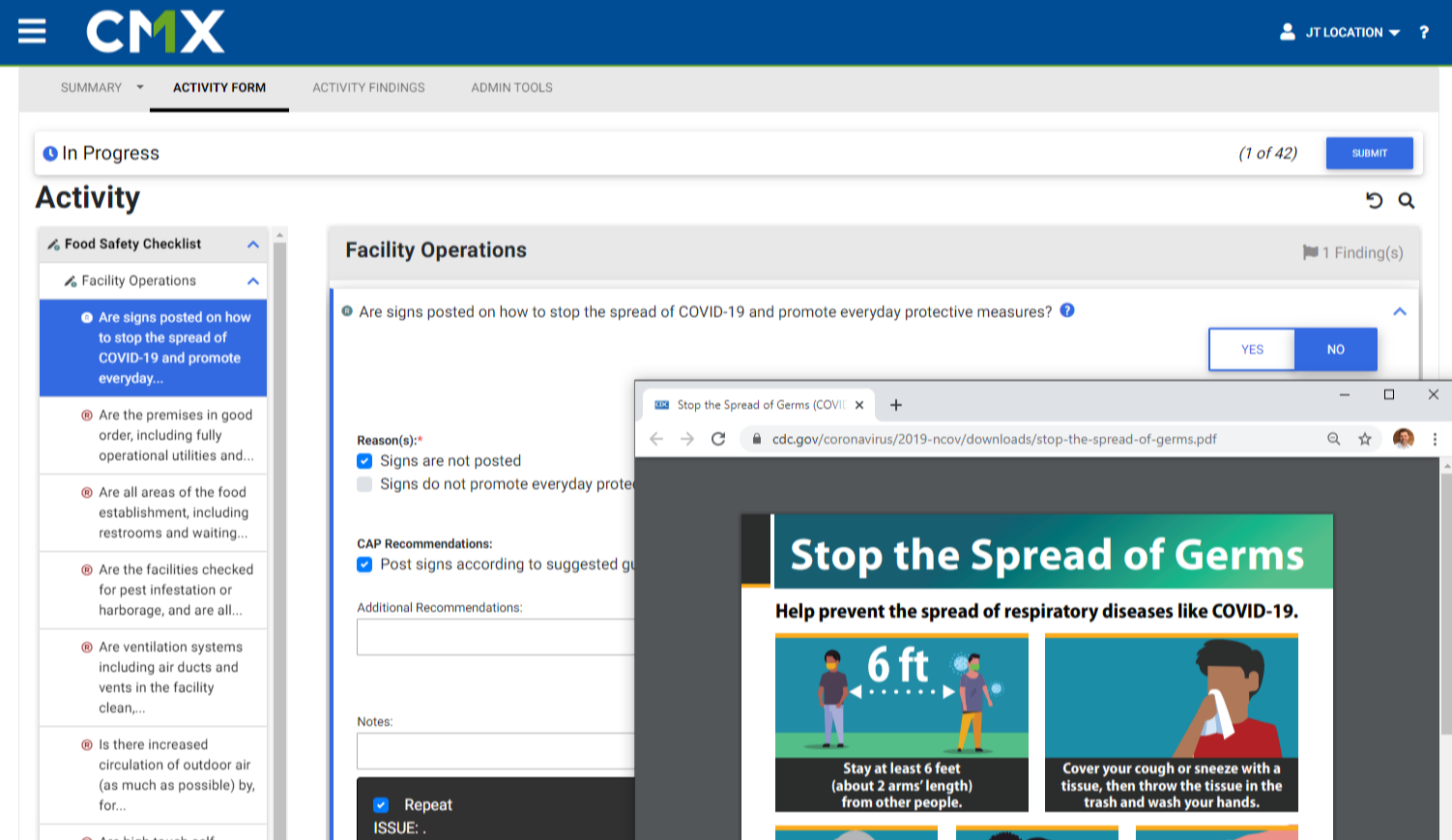Click the browser forward arrow
This screenshot has width=1452, height=840.
pos(687,439)
